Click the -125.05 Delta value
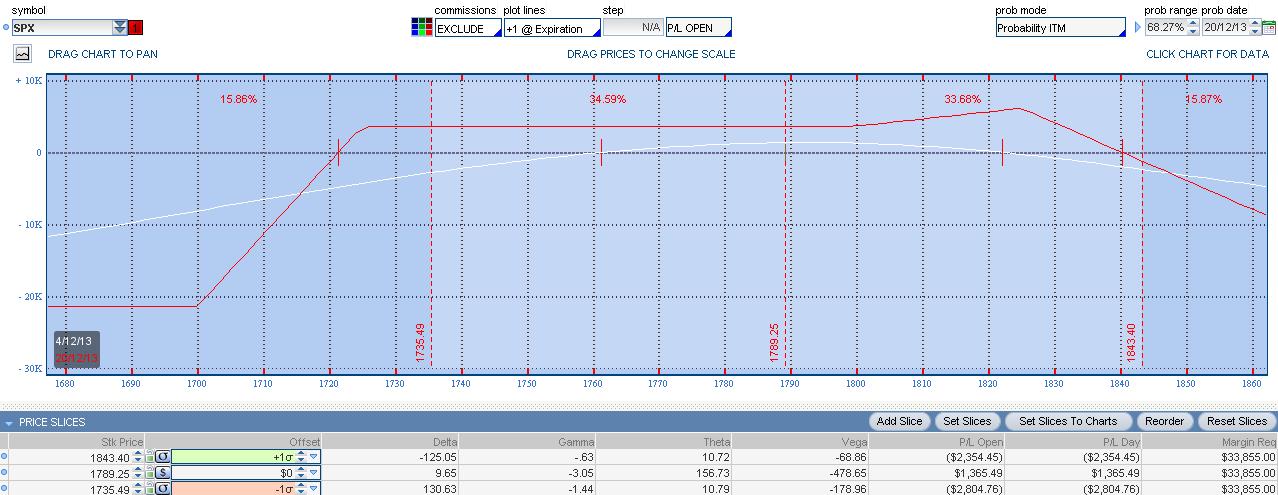This screenshot has width=1278, height=495. [440, 457]
